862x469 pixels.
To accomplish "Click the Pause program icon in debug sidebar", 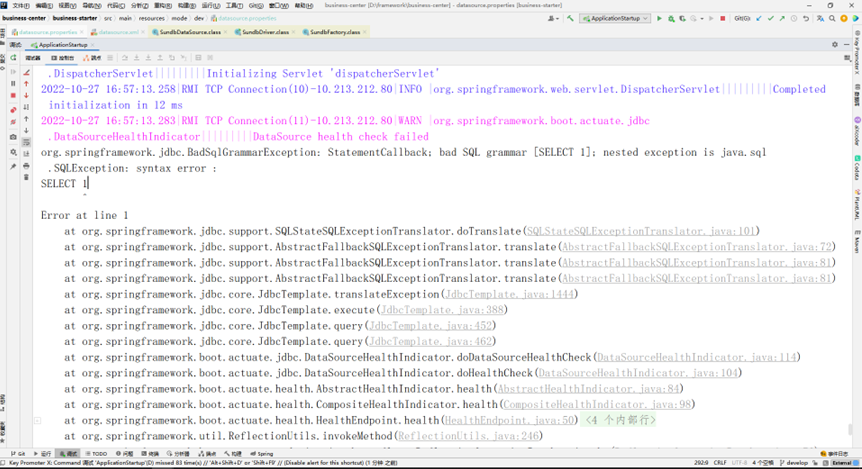I will point(13,84).
